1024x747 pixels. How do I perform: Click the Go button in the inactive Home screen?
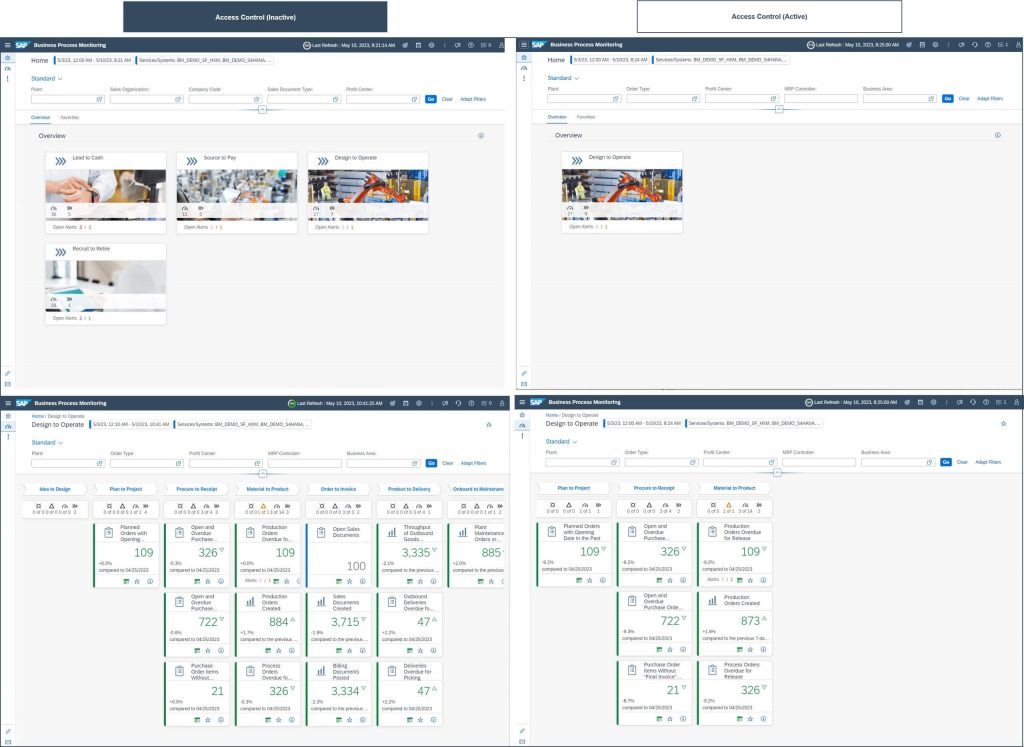click(431, 99)
